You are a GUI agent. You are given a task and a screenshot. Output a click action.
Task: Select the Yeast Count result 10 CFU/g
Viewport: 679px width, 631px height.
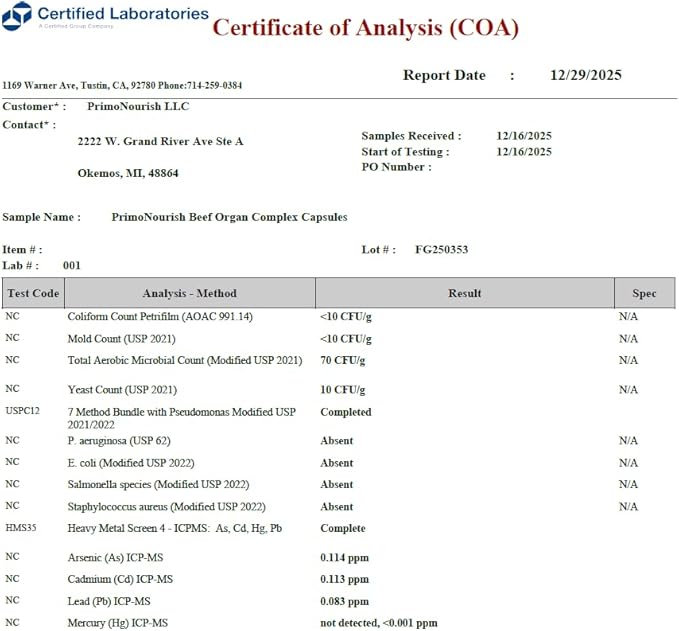click(343, 390)
